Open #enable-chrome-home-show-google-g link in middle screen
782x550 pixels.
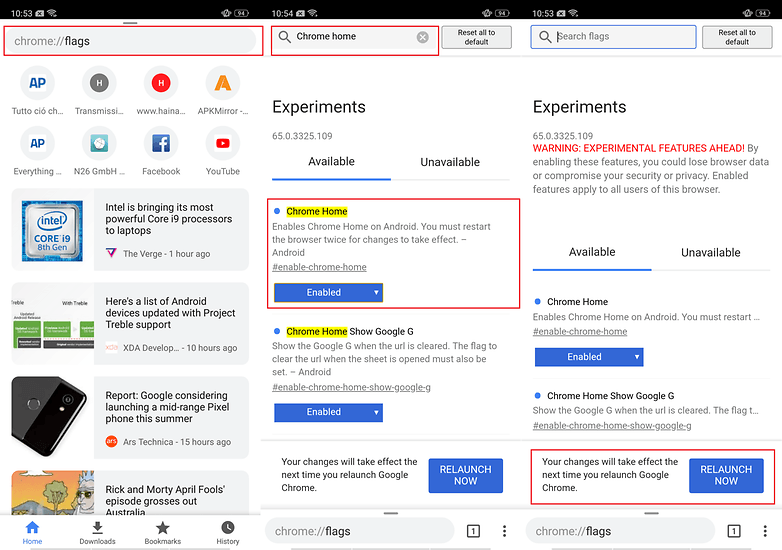click(x=351, y=387)
